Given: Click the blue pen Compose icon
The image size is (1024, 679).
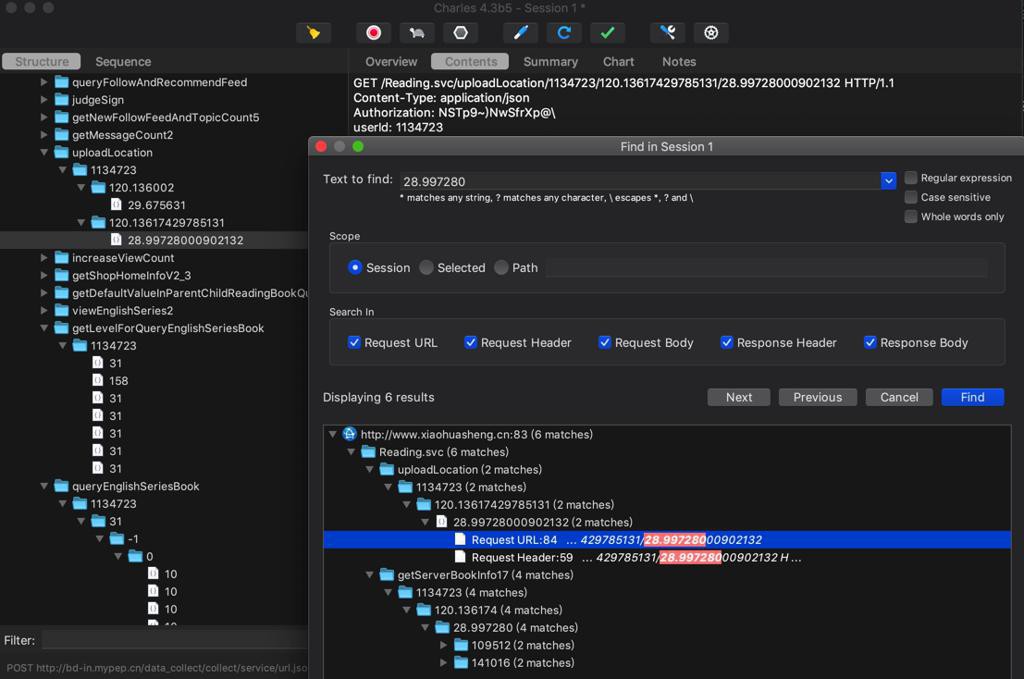Looking at the screenshot, I should (520, 33).
